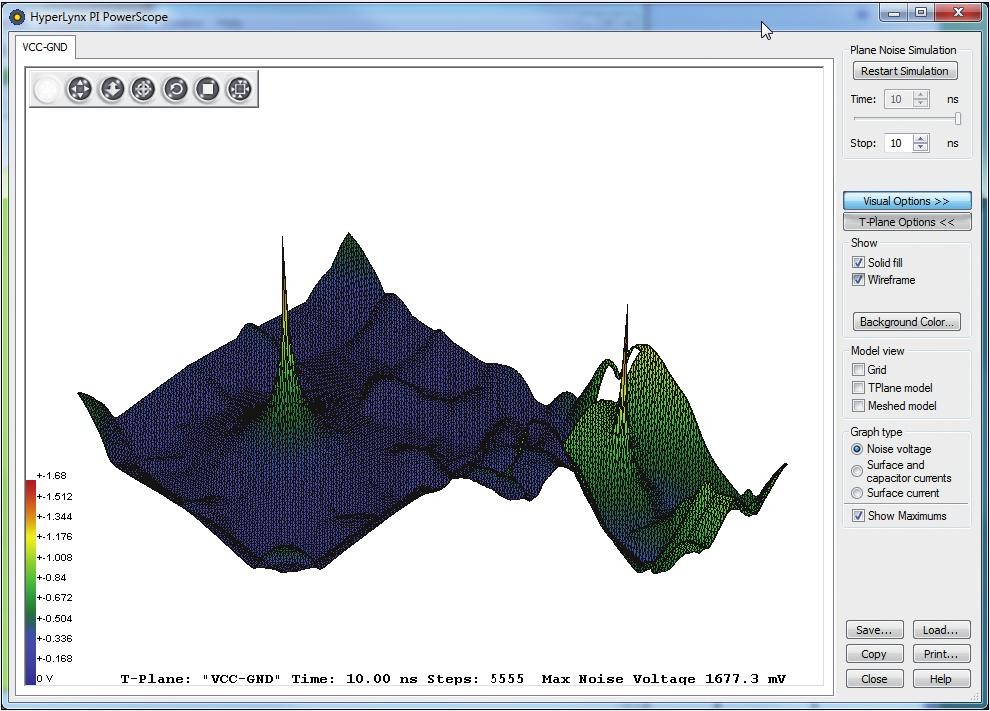Expand the Visual Options section
This screenshot has height=711, width=990.
tap(906, 201)
